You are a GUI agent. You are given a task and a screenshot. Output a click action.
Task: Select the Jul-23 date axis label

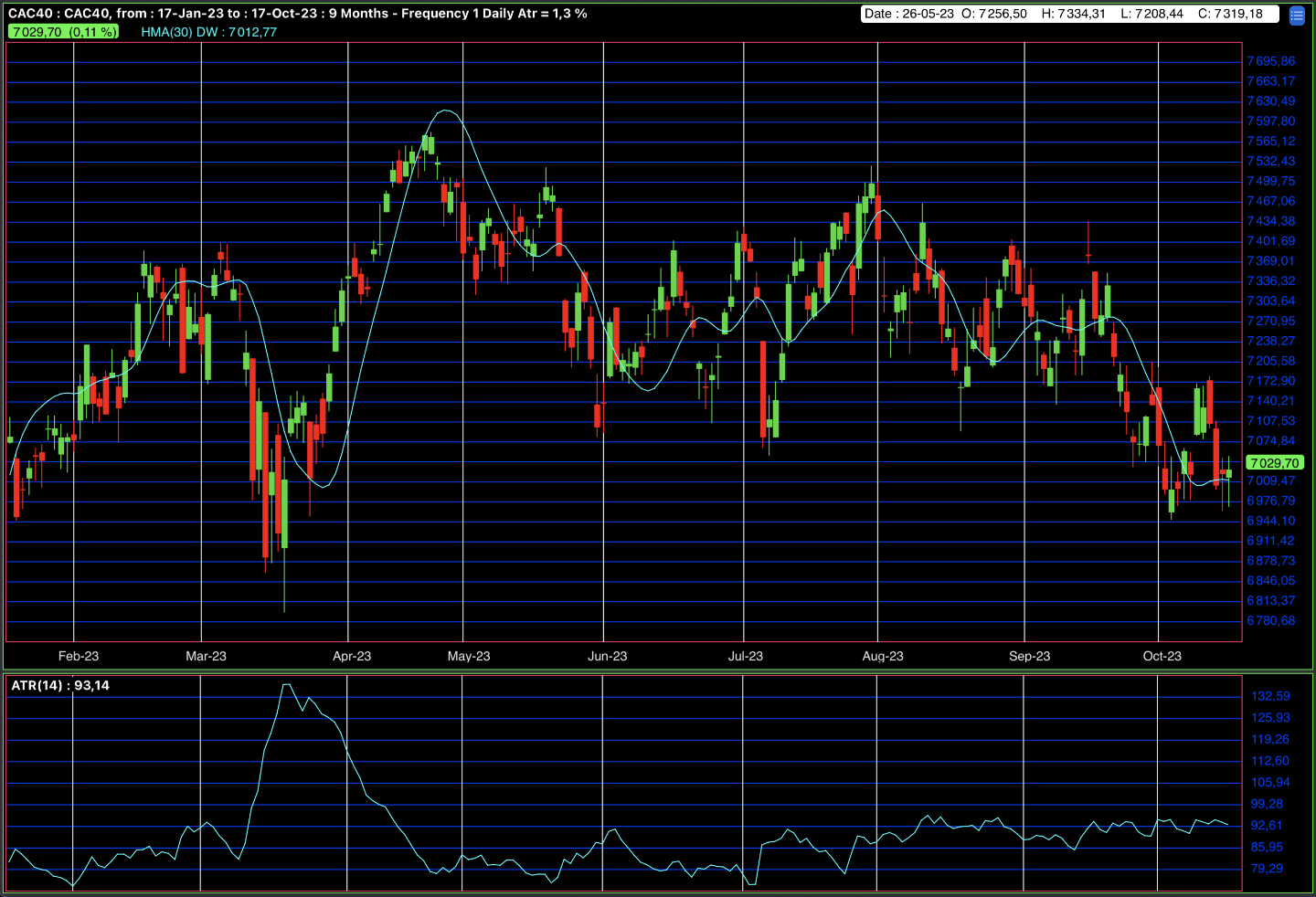(746, 656)
